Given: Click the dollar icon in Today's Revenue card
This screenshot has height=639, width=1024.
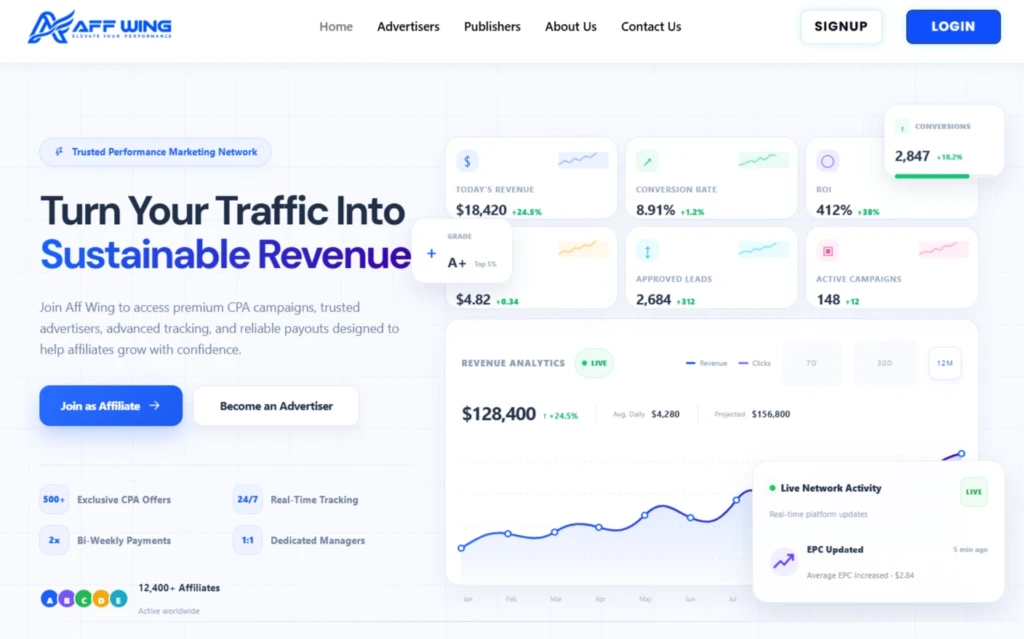Looking at the screenshot, I should (x=467, y=161).
